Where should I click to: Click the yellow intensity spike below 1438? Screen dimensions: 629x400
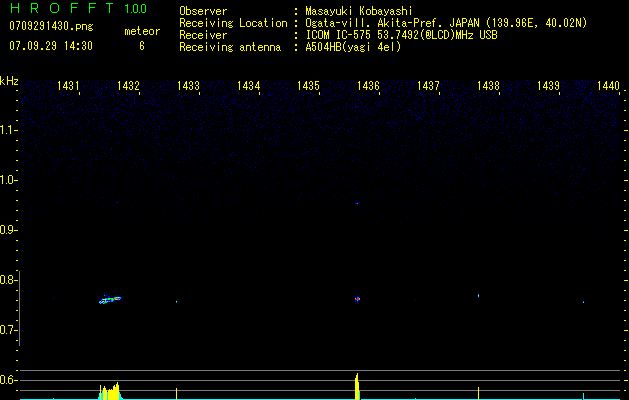tap(479, 393)
